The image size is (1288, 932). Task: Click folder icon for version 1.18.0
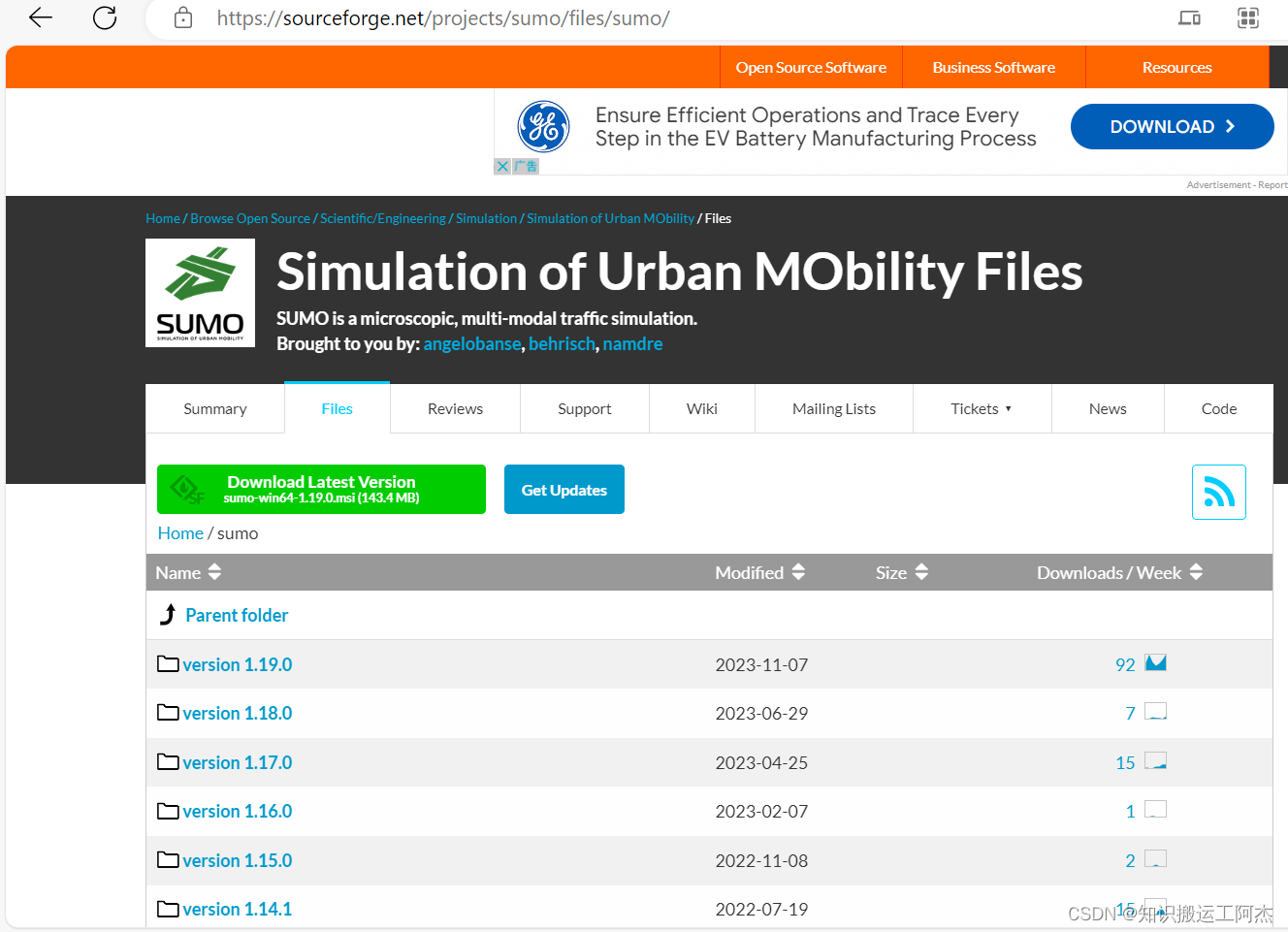[x=168, y=713]
